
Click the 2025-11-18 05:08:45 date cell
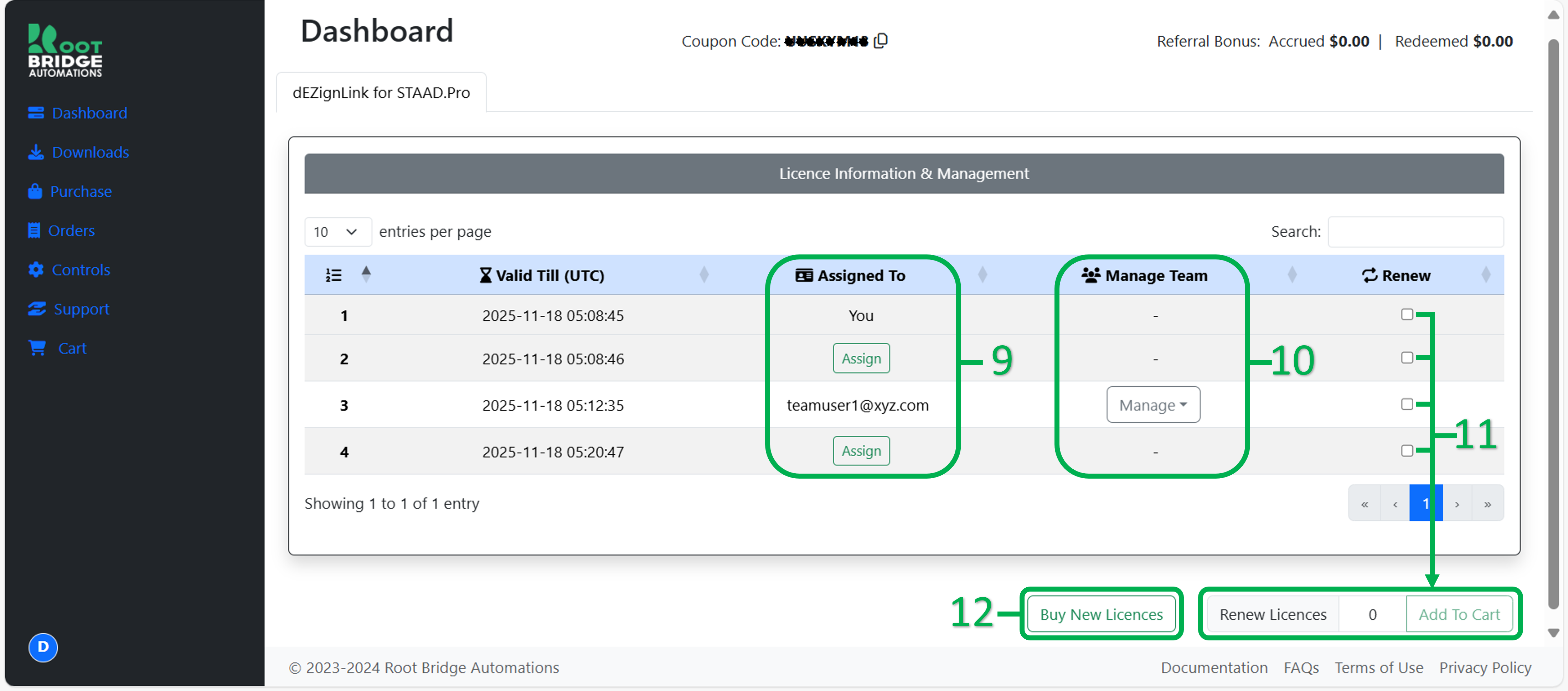(553, 315)
